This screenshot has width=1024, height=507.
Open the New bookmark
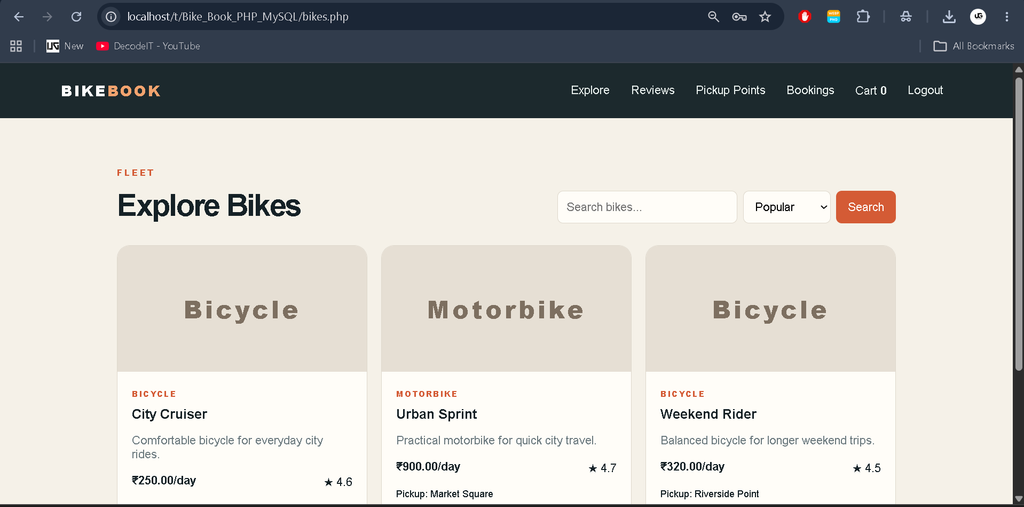pyautogui.click(x=65, y=46)
